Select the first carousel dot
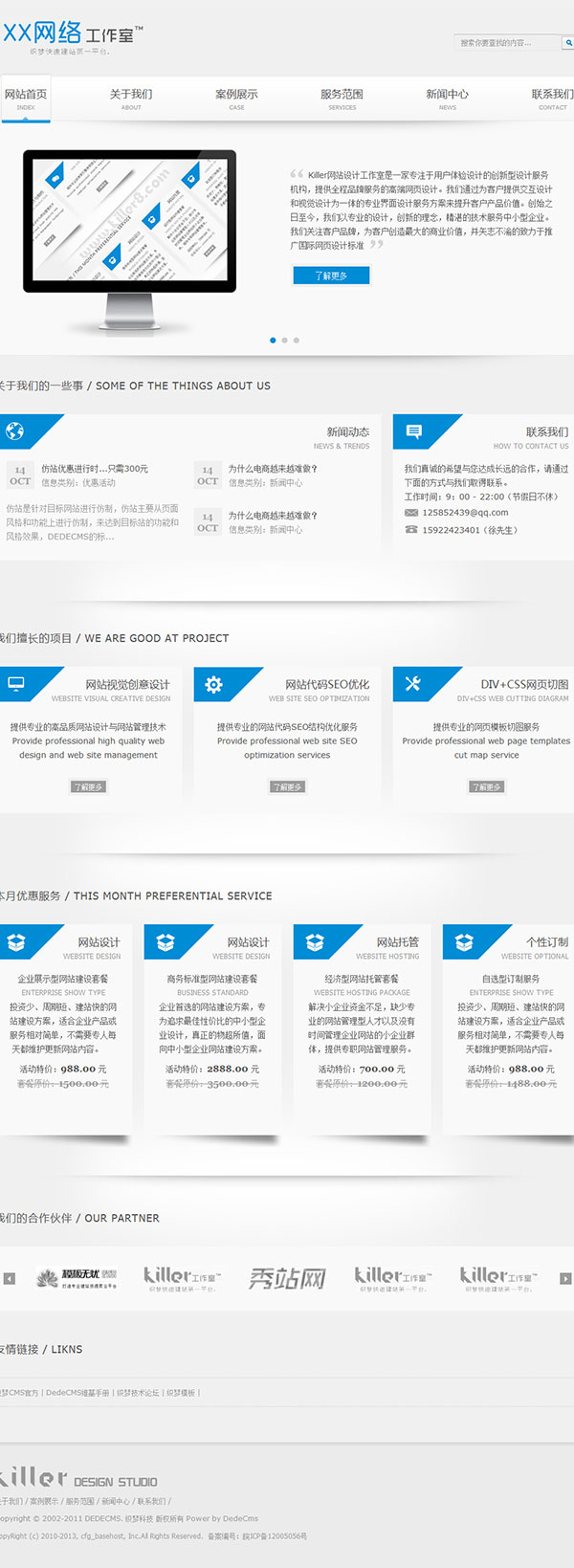 click(x=273, y=341)
